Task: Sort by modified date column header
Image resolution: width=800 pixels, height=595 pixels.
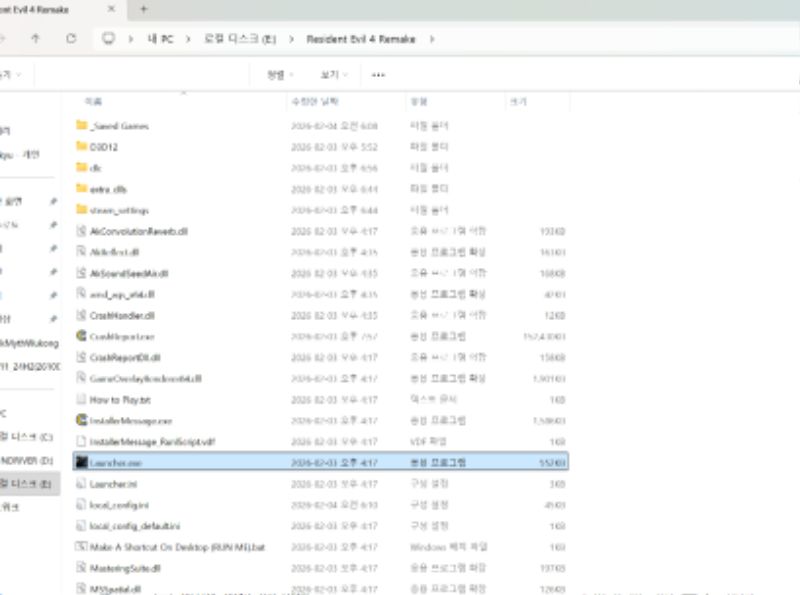Action: coord(314,102)
